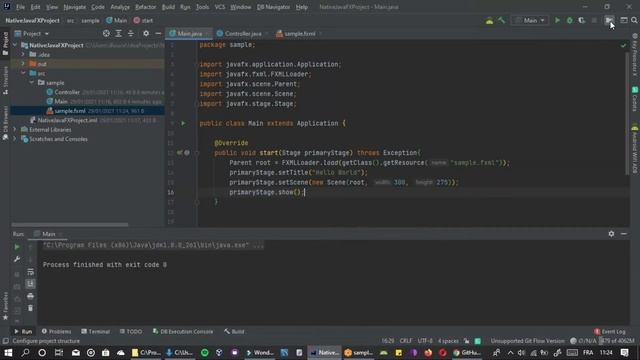Click Main breadcrumb in navigation bar

(117, 20)
